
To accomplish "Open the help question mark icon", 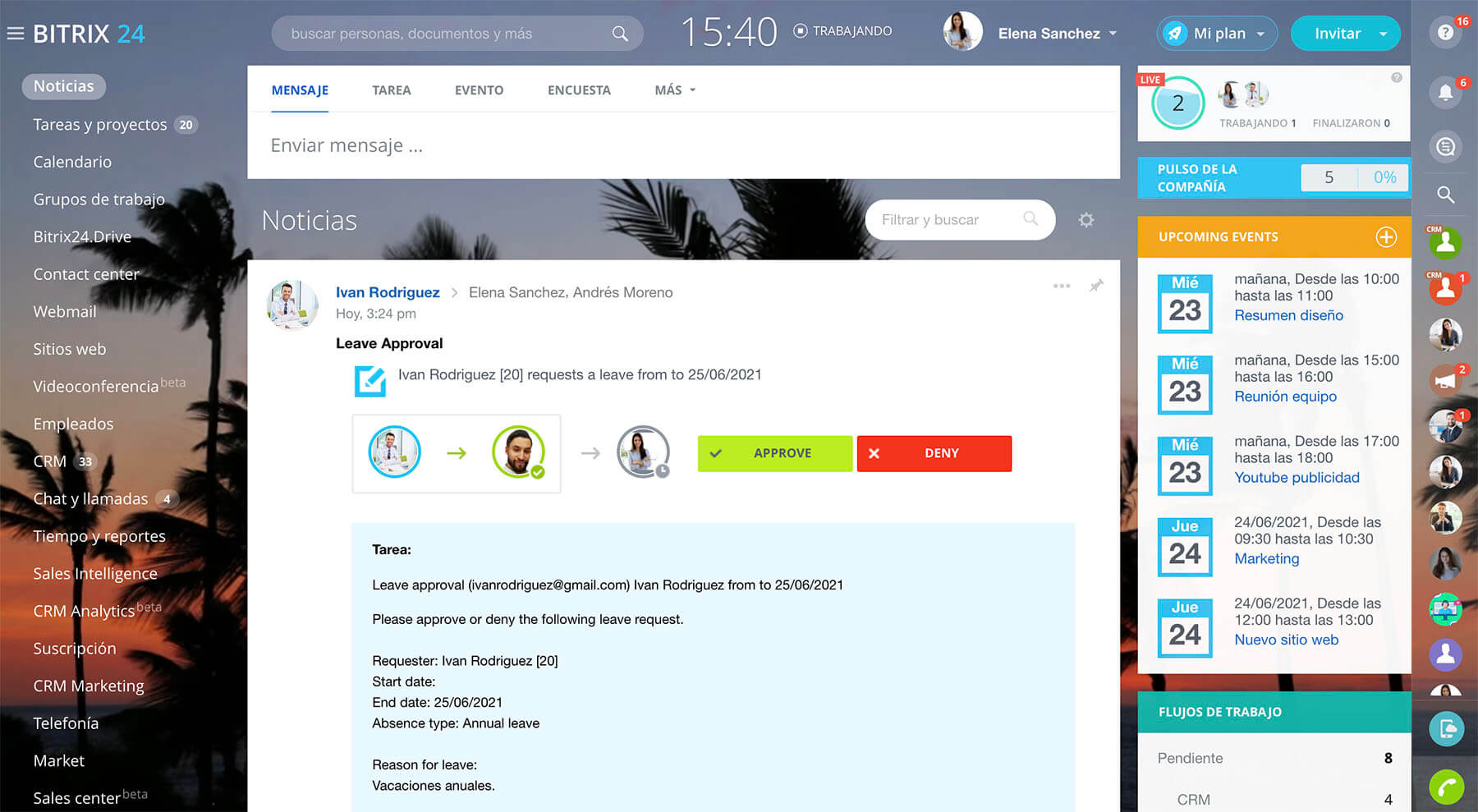I will pyautogui.click(x=1445, y=33).
